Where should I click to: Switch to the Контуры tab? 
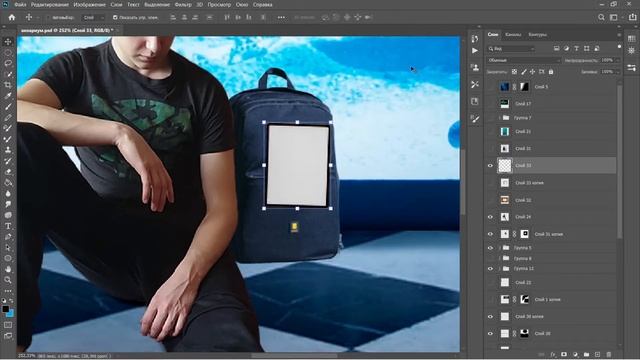coord(537,35)
